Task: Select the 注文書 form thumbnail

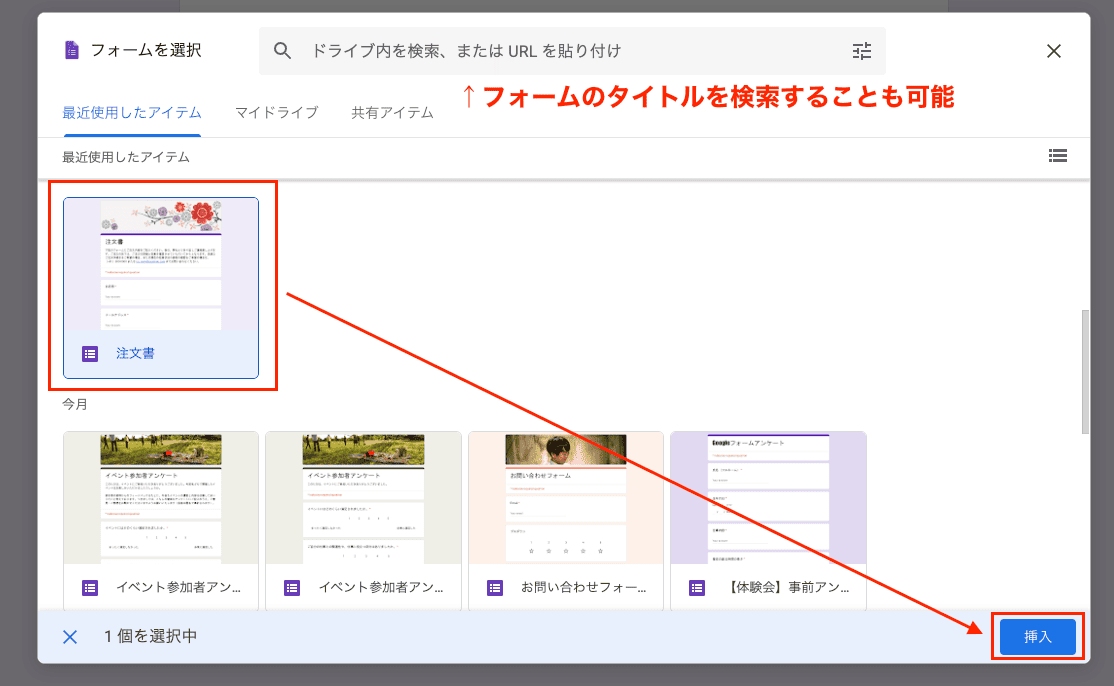Action: point(161,265)
